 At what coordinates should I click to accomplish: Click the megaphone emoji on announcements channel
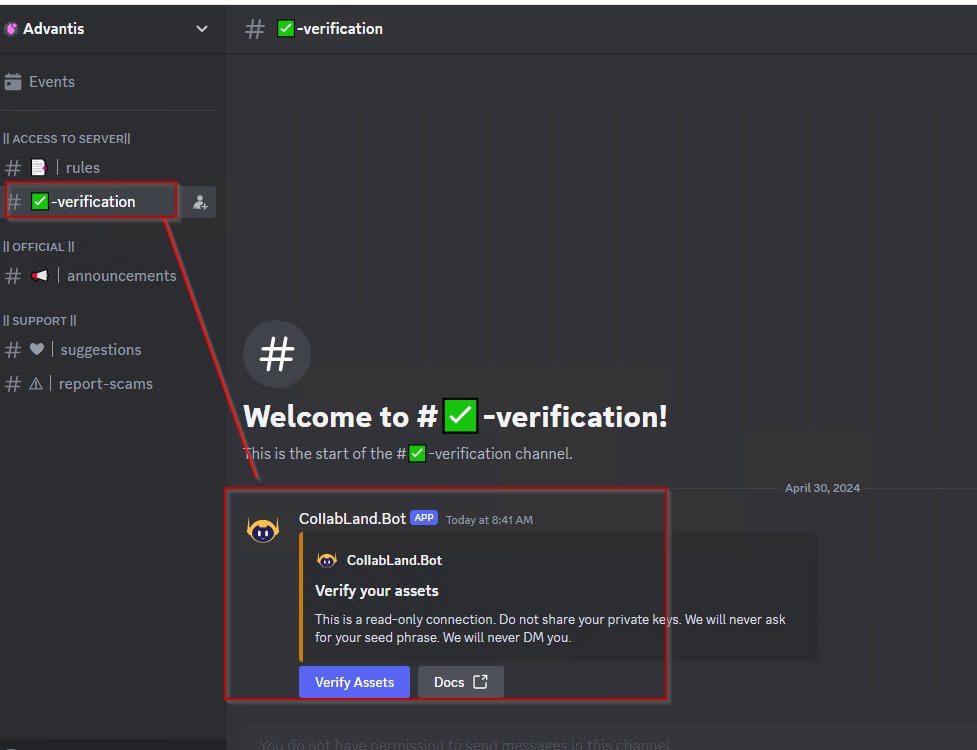click(x=39, y=275)
